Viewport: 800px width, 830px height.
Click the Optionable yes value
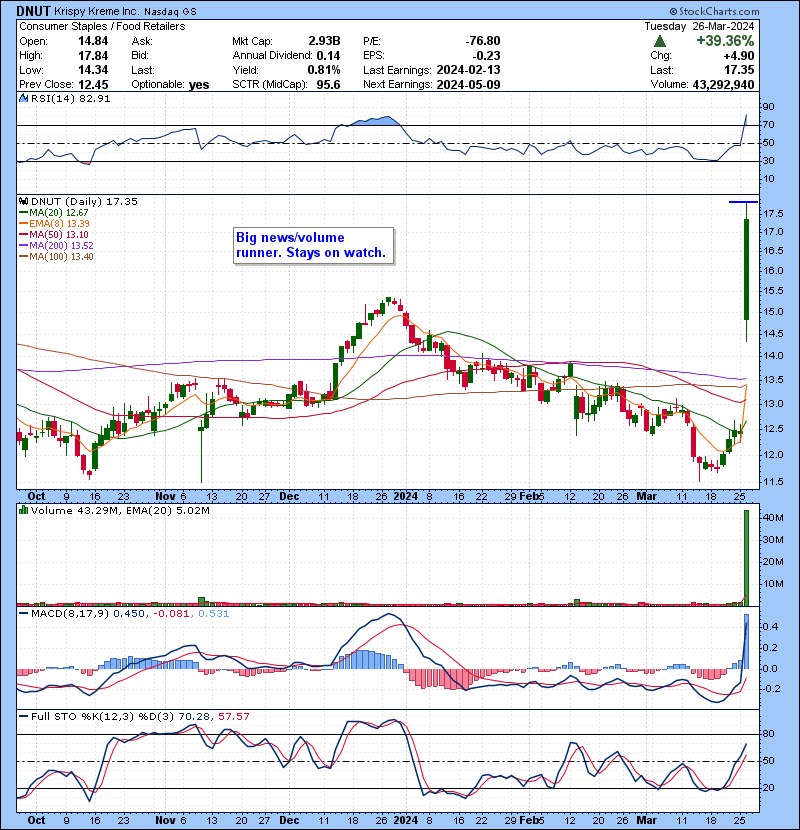pyautogui.click(x=199, y=85)
